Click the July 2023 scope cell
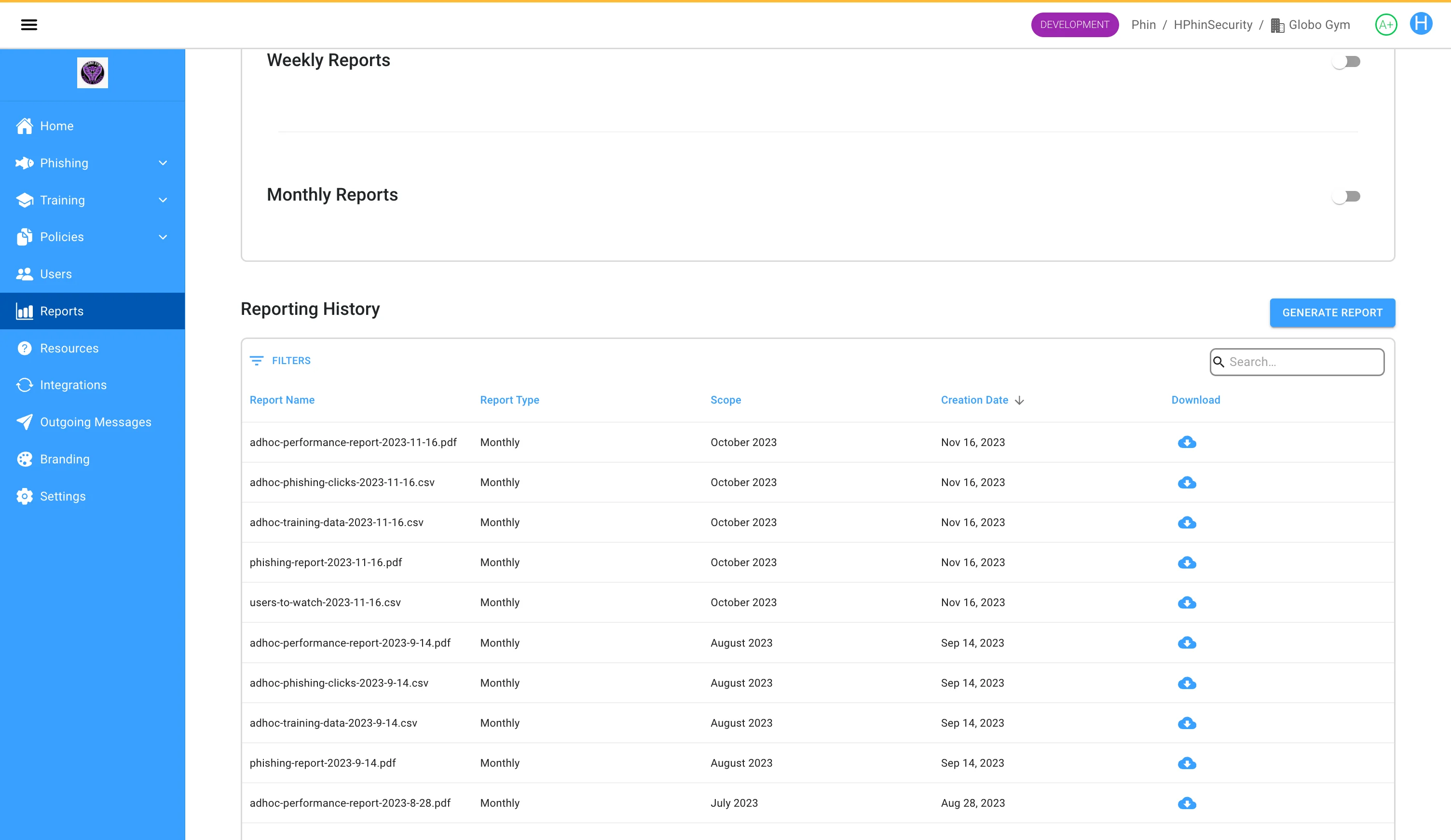The width and height of the screenshot is (1451, 840). click(734, 803)
